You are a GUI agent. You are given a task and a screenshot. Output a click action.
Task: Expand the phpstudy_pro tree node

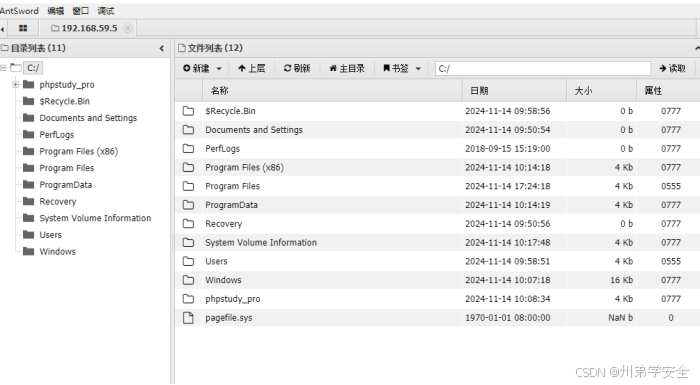(x=16, y=84)
